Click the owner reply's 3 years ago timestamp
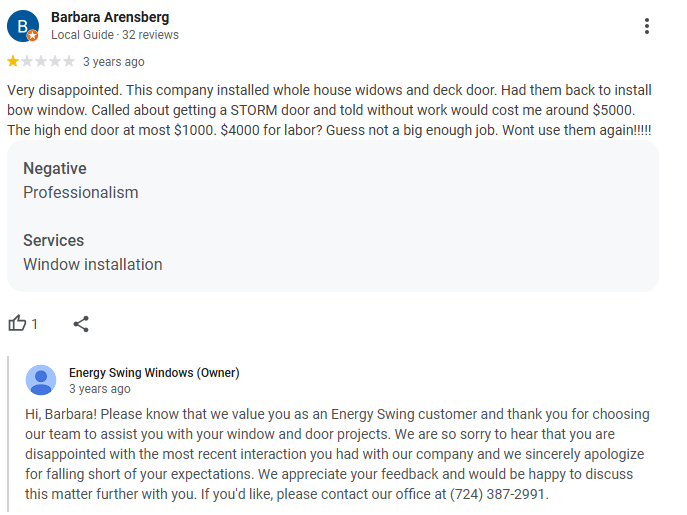 pyautogui.click(x=99, y=389)
